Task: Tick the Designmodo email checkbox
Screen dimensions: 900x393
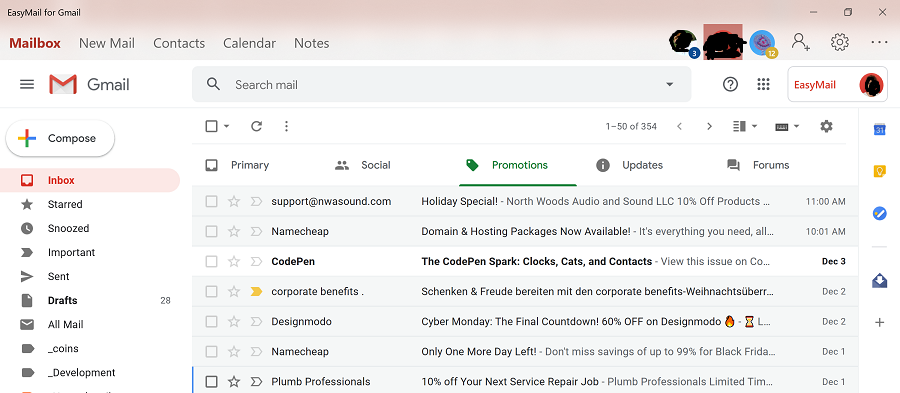Action: point(211,322)
